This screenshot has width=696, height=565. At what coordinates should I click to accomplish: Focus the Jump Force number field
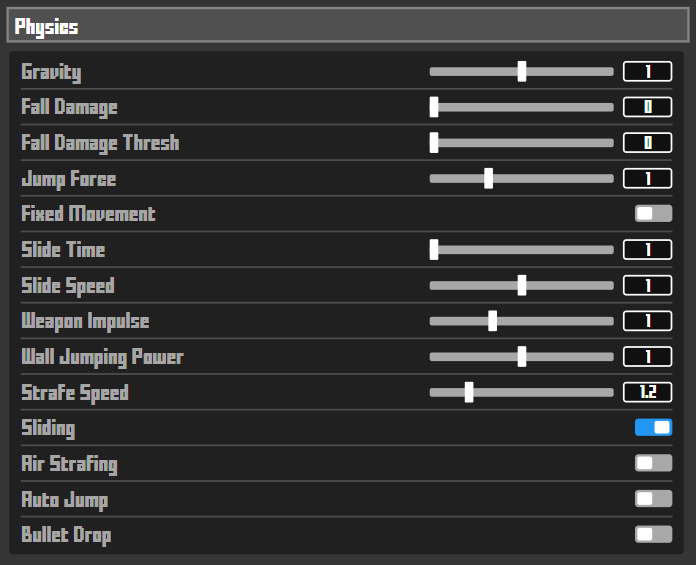tap(647, 179)
